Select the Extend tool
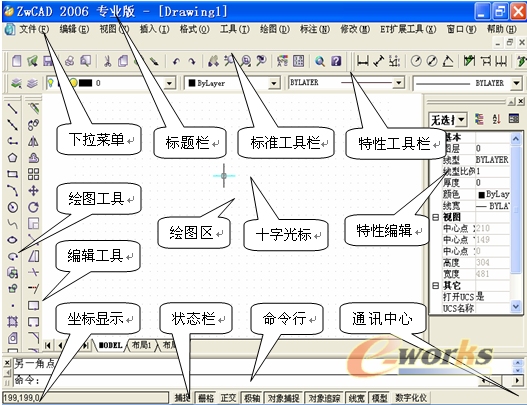The image size is (527, 405). pos(33,289)
